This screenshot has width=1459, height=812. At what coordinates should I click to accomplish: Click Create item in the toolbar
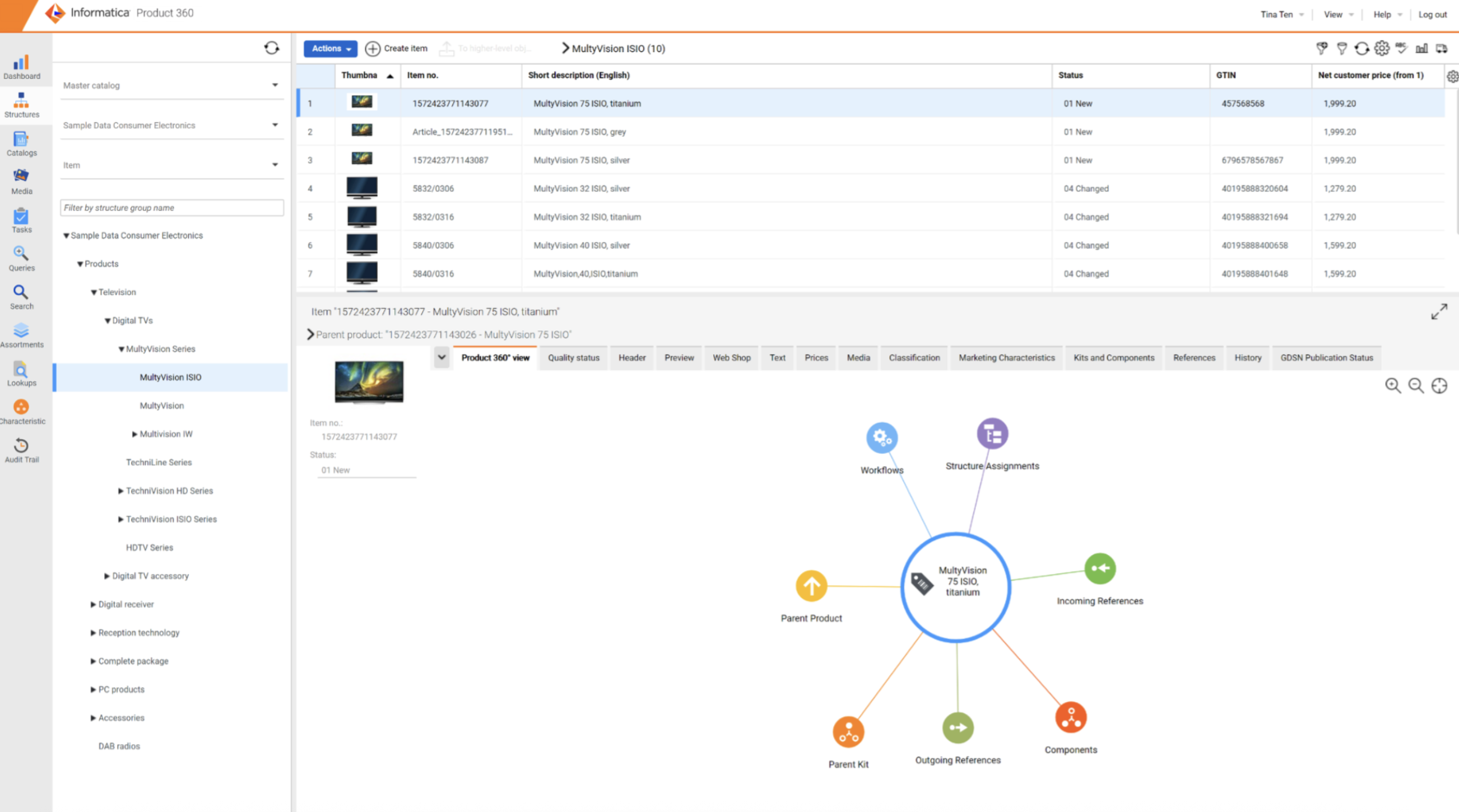click(x=396, y=49)
